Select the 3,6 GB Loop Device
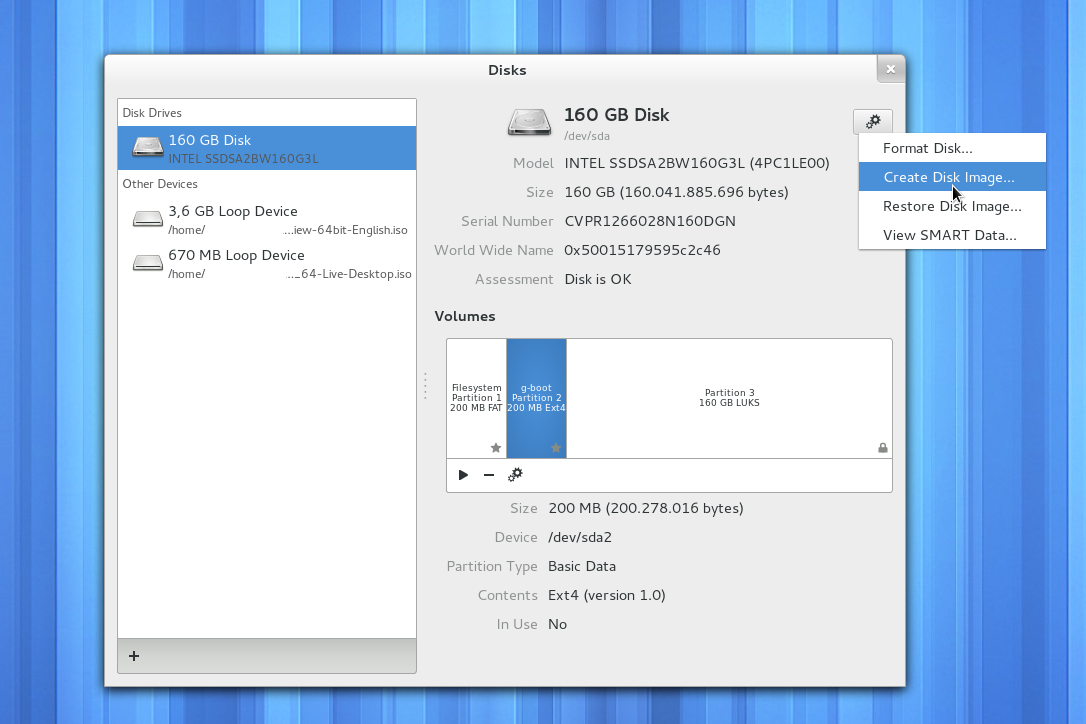The height and width of the screenshot is (724, 1086). pos(267,220)
